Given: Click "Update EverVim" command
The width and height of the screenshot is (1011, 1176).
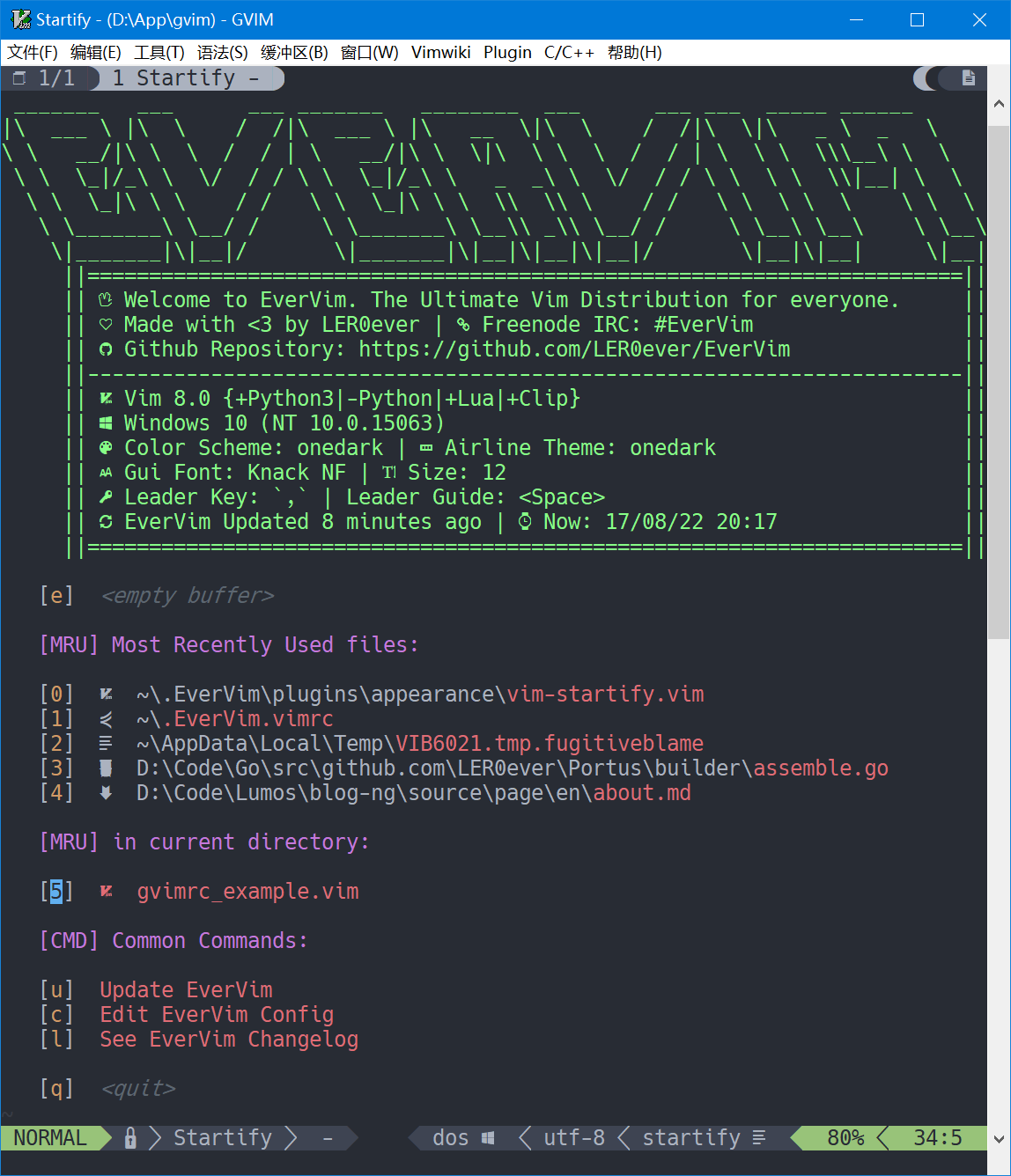Looking at the screenshot, I should 185,989.
